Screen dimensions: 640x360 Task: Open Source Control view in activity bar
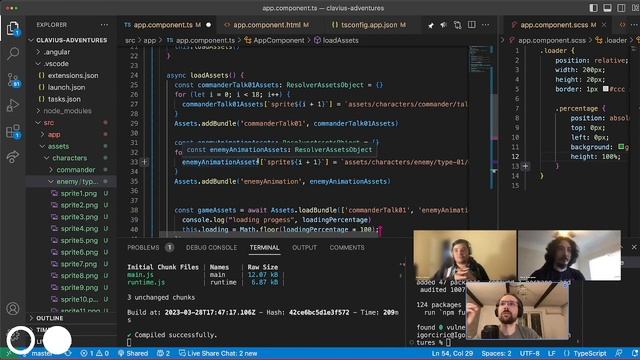point(13,80)
